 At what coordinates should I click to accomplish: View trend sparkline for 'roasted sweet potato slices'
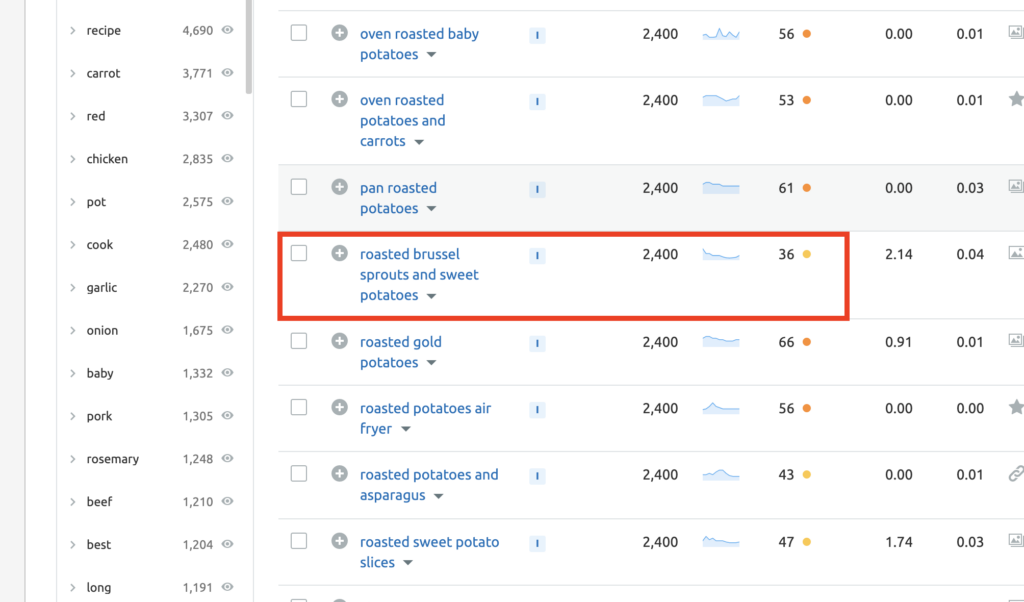point(721,541)
